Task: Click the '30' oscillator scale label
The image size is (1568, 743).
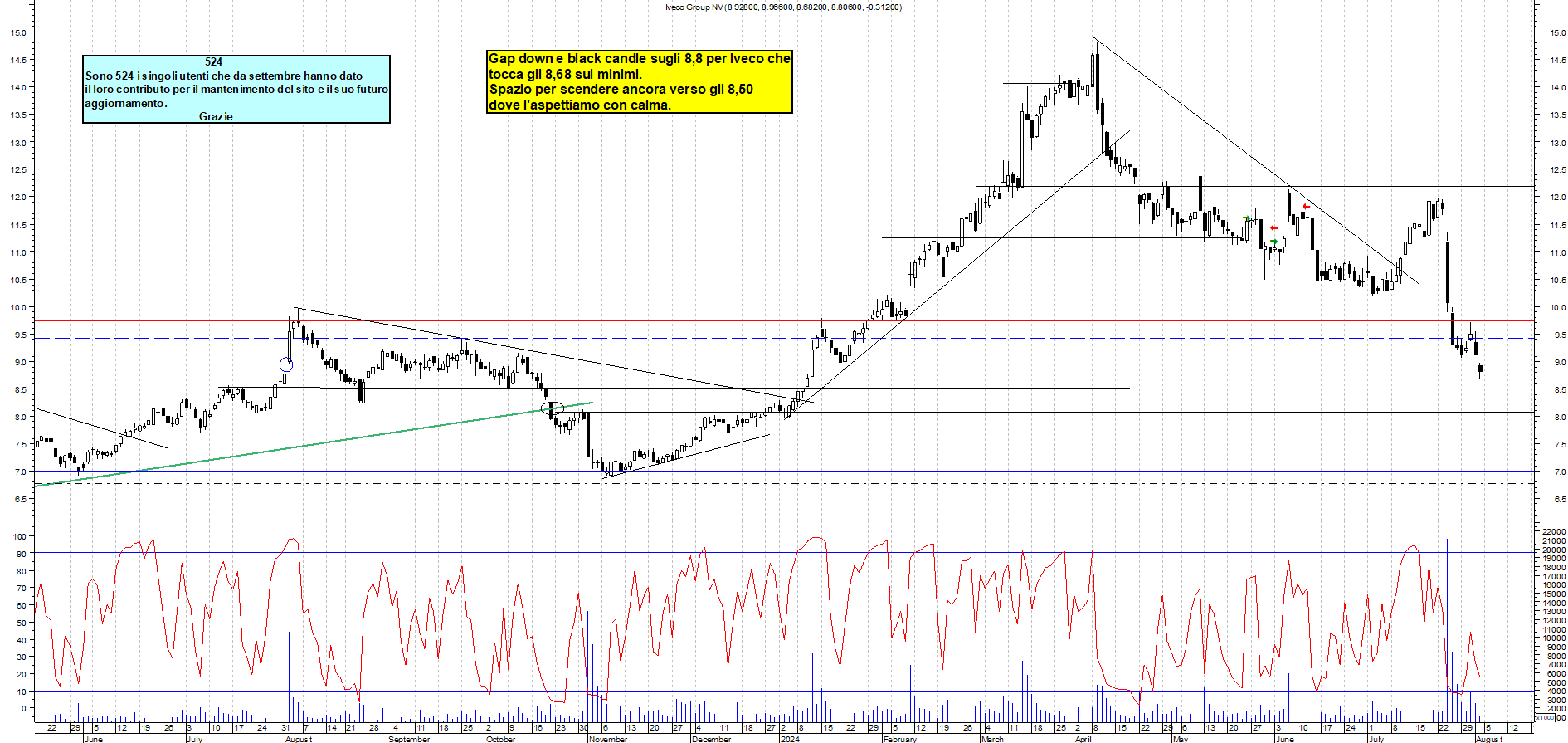Action: point(21,657)
